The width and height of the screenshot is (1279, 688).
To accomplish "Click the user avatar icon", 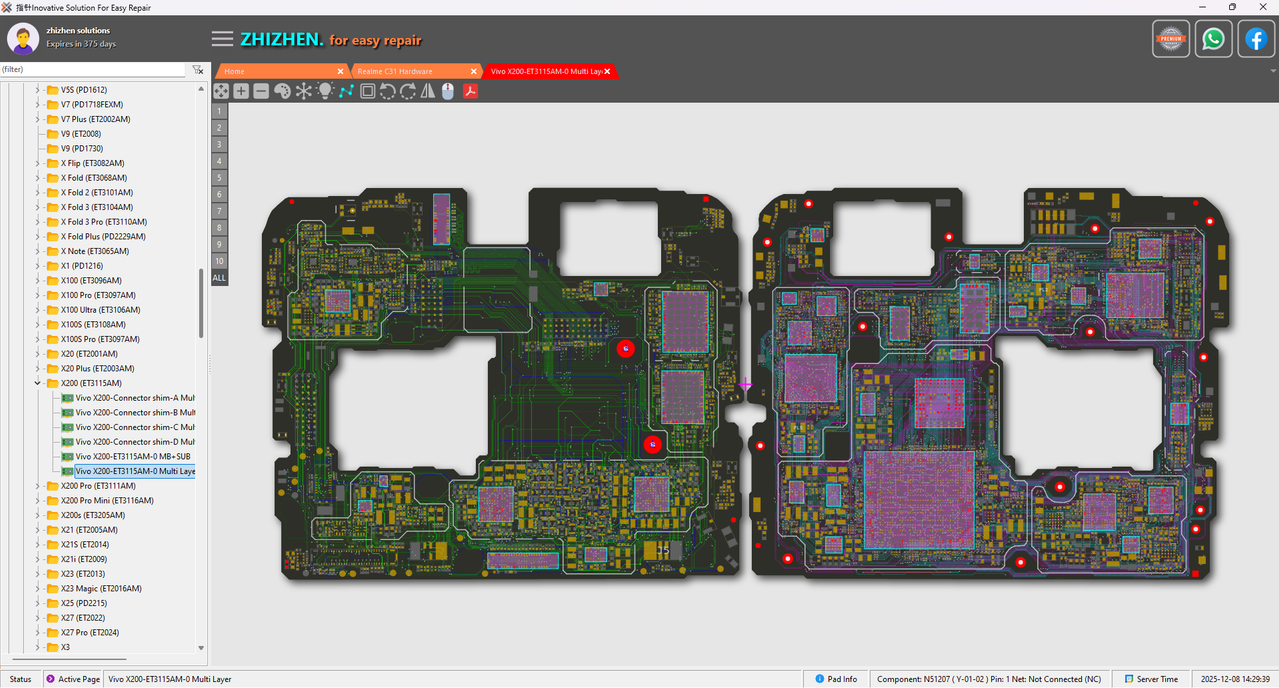I will coord(23,39).
